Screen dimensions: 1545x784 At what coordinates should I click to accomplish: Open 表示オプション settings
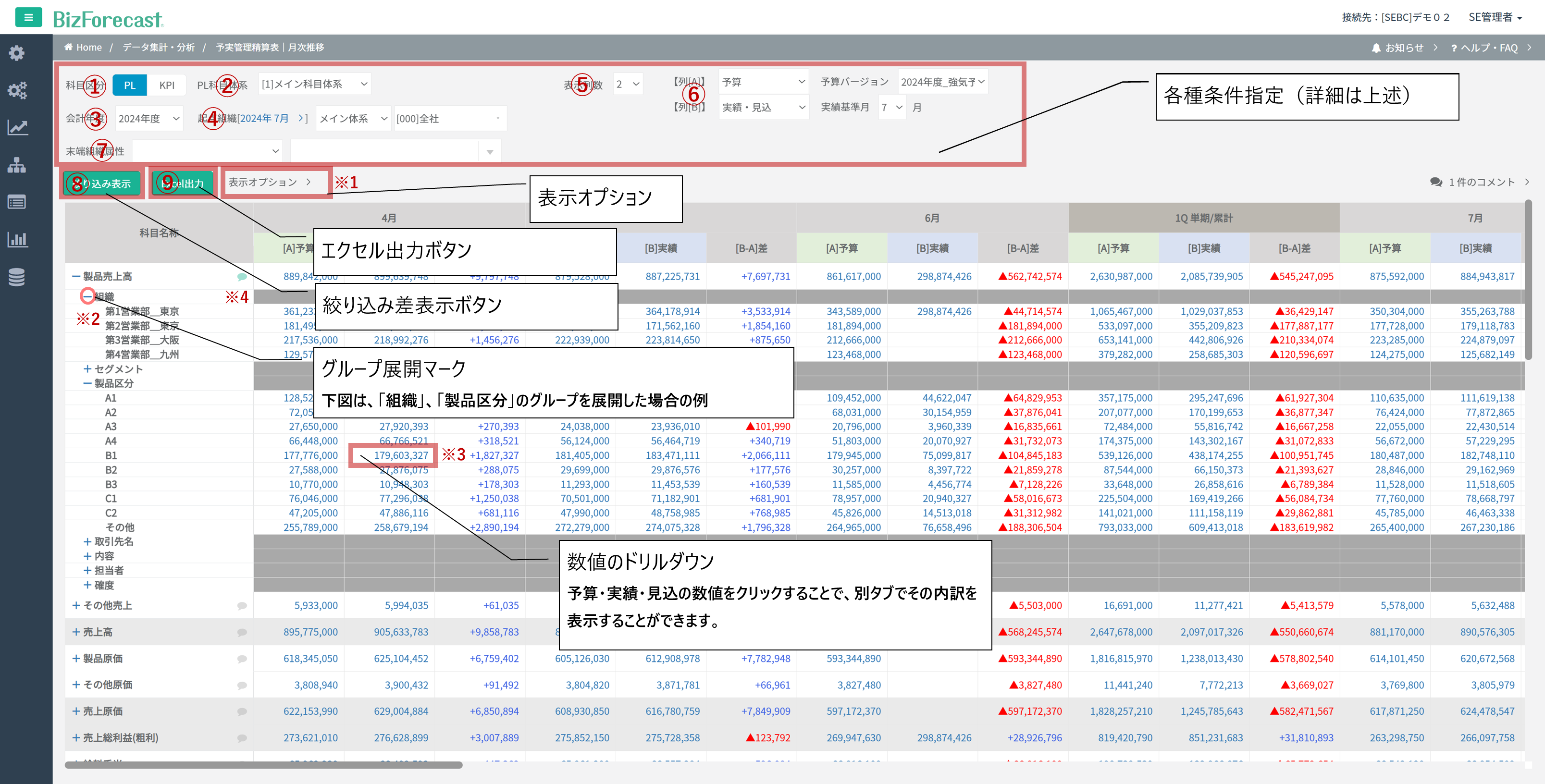coord(270,182)
